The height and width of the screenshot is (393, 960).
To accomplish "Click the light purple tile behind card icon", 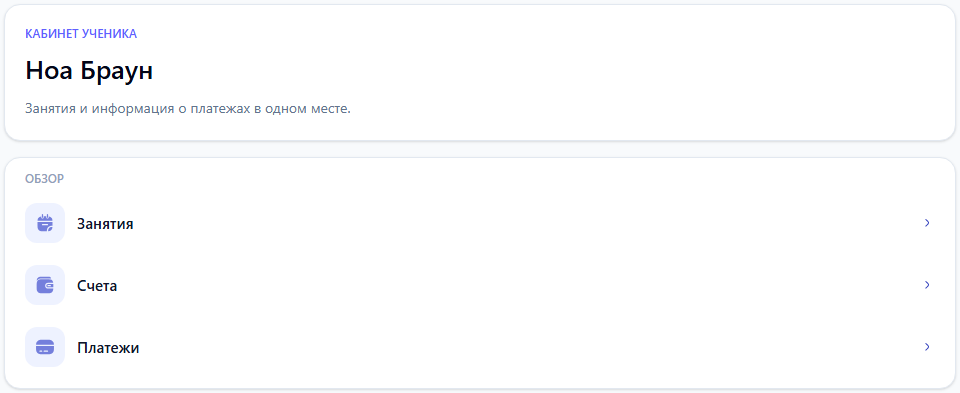I will [45, 347].
